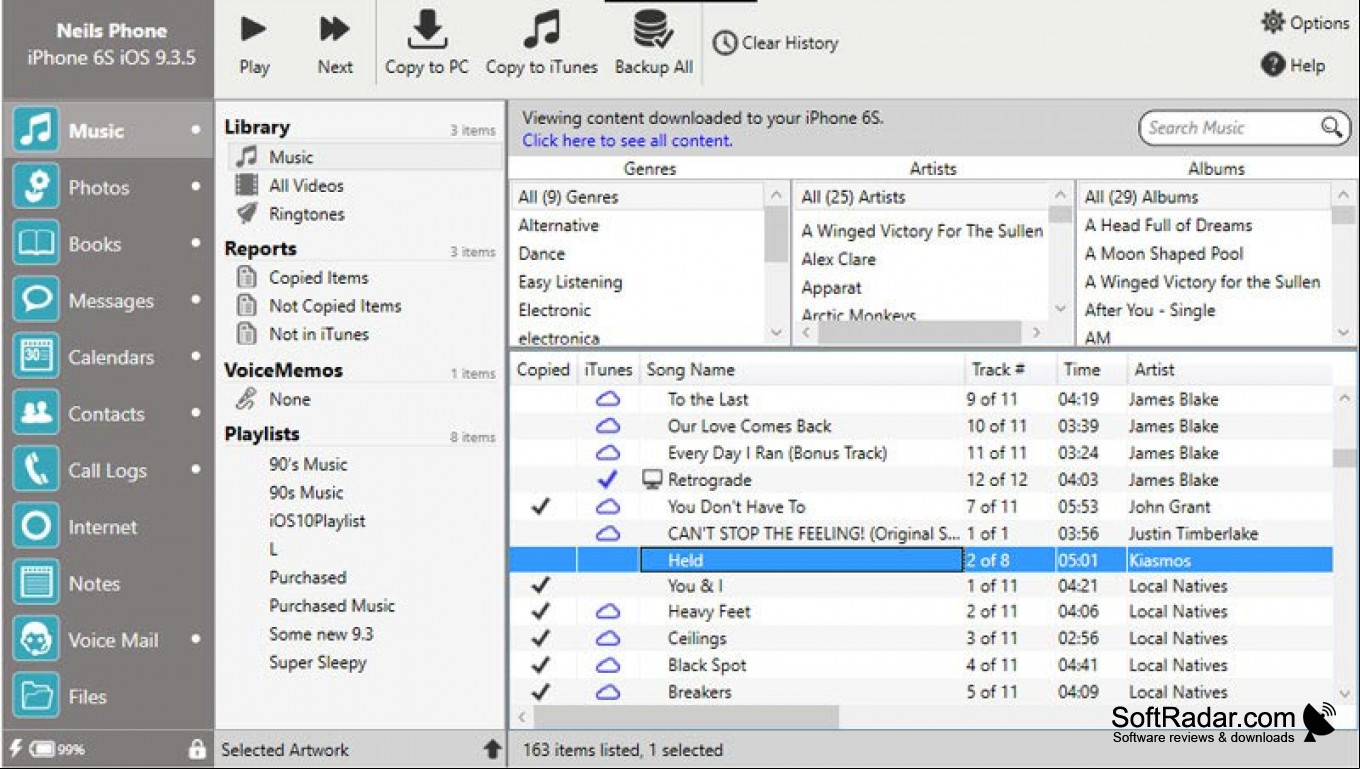Open Copied Items report
1360x769 pixels.
point(318,277)
